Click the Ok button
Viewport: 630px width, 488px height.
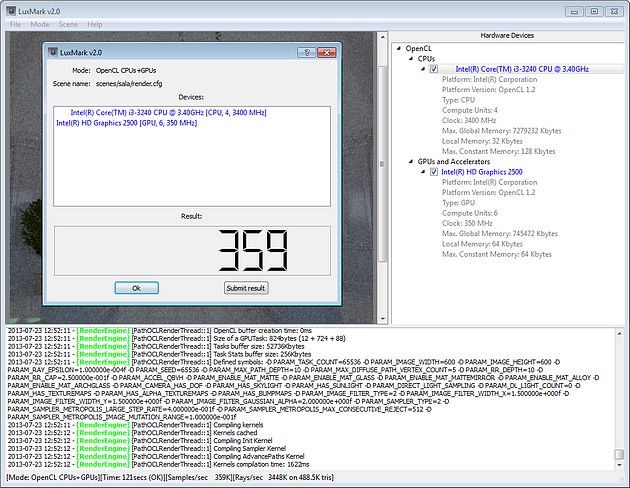tap(137, 288)
